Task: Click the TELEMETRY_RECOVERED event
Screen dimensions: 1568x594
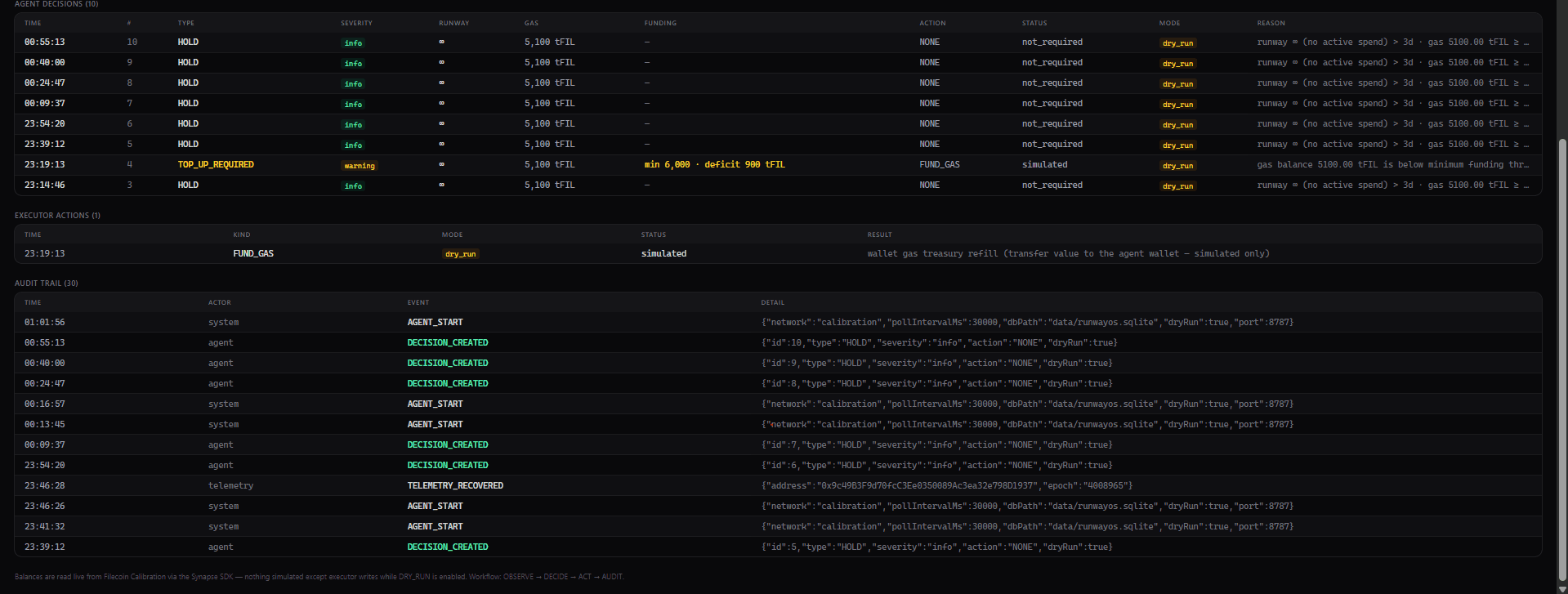Action: click(x=455, y=485)
